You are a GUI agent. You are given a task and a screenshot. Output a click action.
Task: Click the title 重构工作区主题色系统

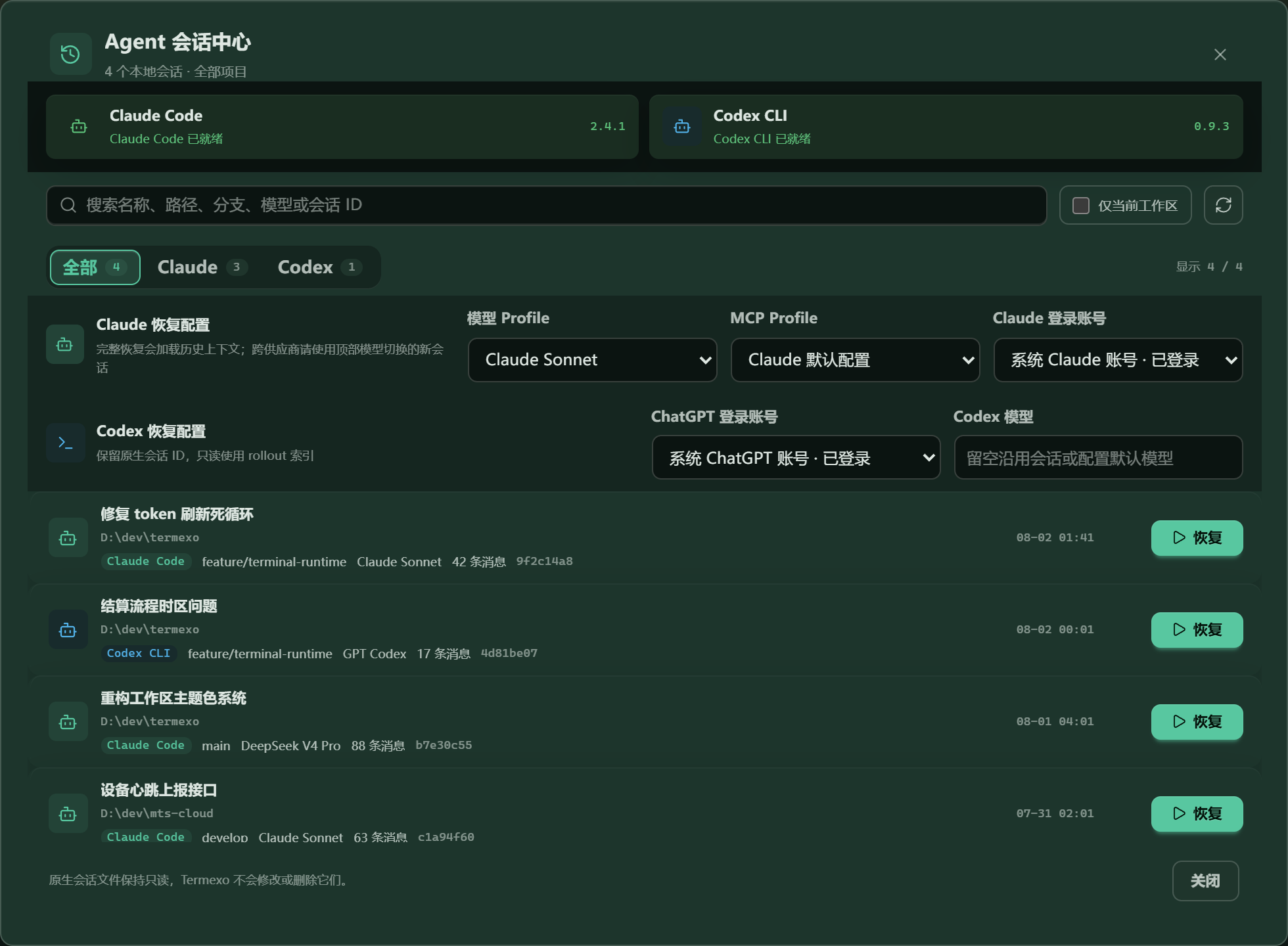coord(173,698)
